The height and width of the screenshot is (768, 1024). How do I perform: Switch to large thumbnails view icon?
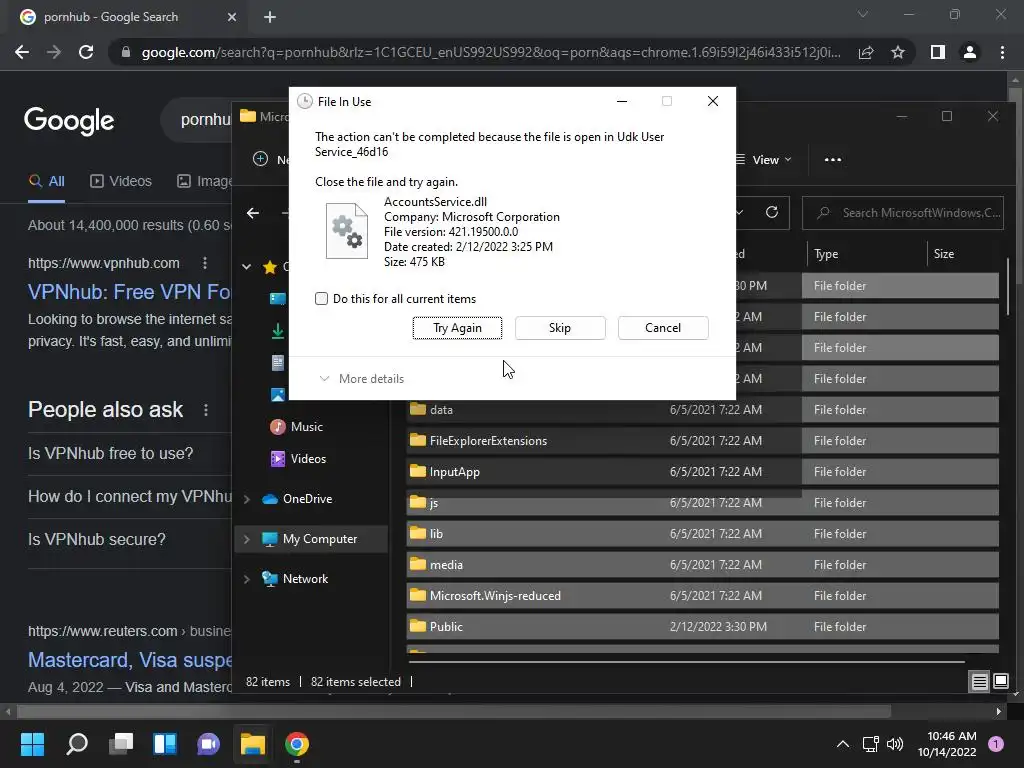pyautogui.click(x=1000, y=682)
